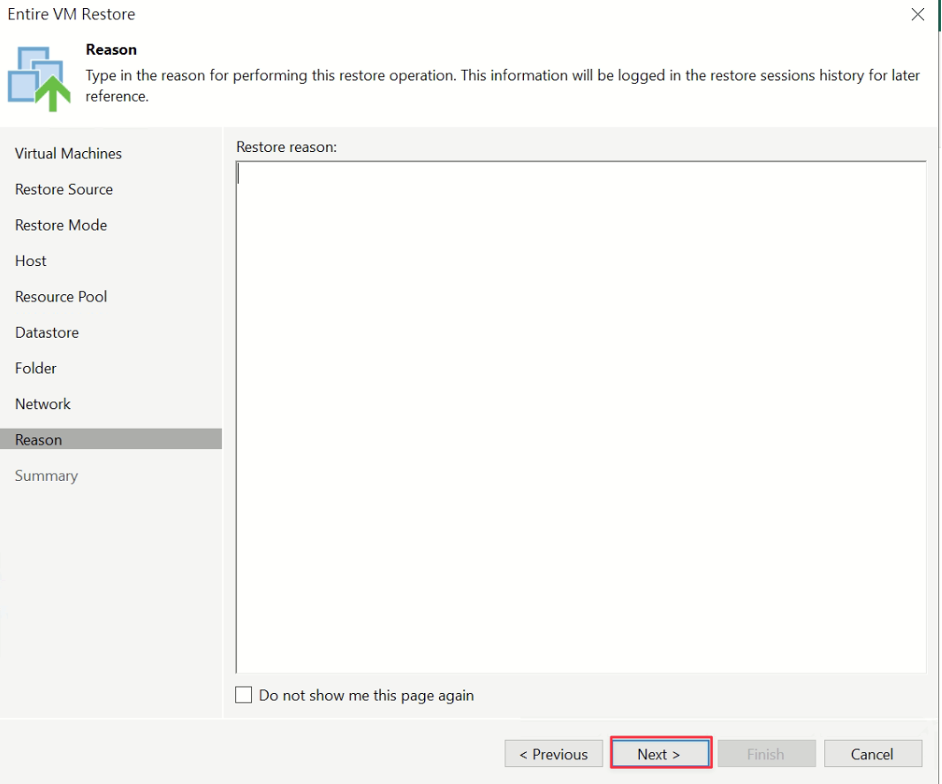
Task: Select the Folder wizard step
Action: click(35, 368)
